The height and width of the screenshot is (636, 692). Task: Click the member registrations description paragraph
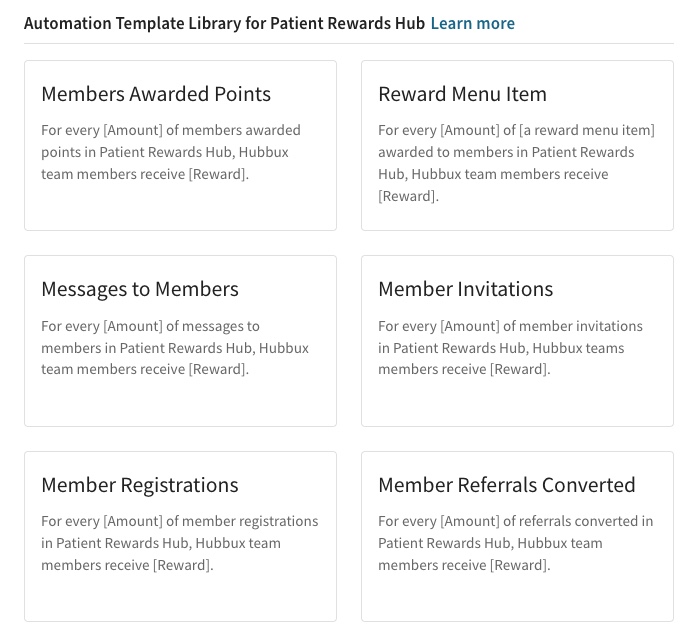180,543
